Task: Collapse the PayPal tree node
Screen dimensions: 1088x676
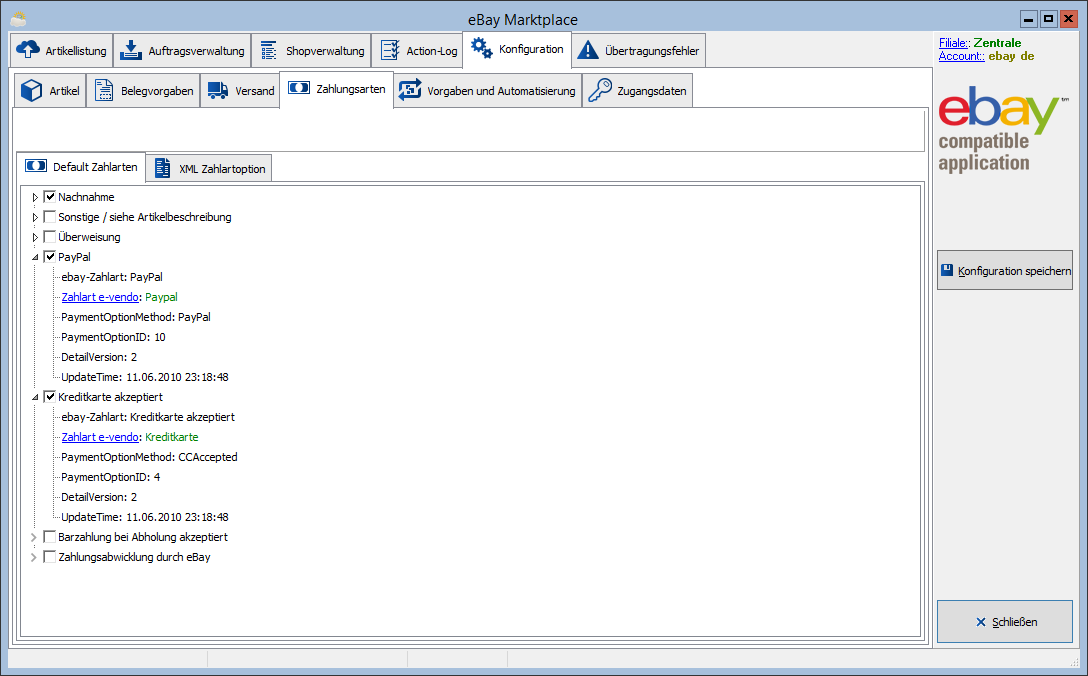Action: [x=35, y=257]
